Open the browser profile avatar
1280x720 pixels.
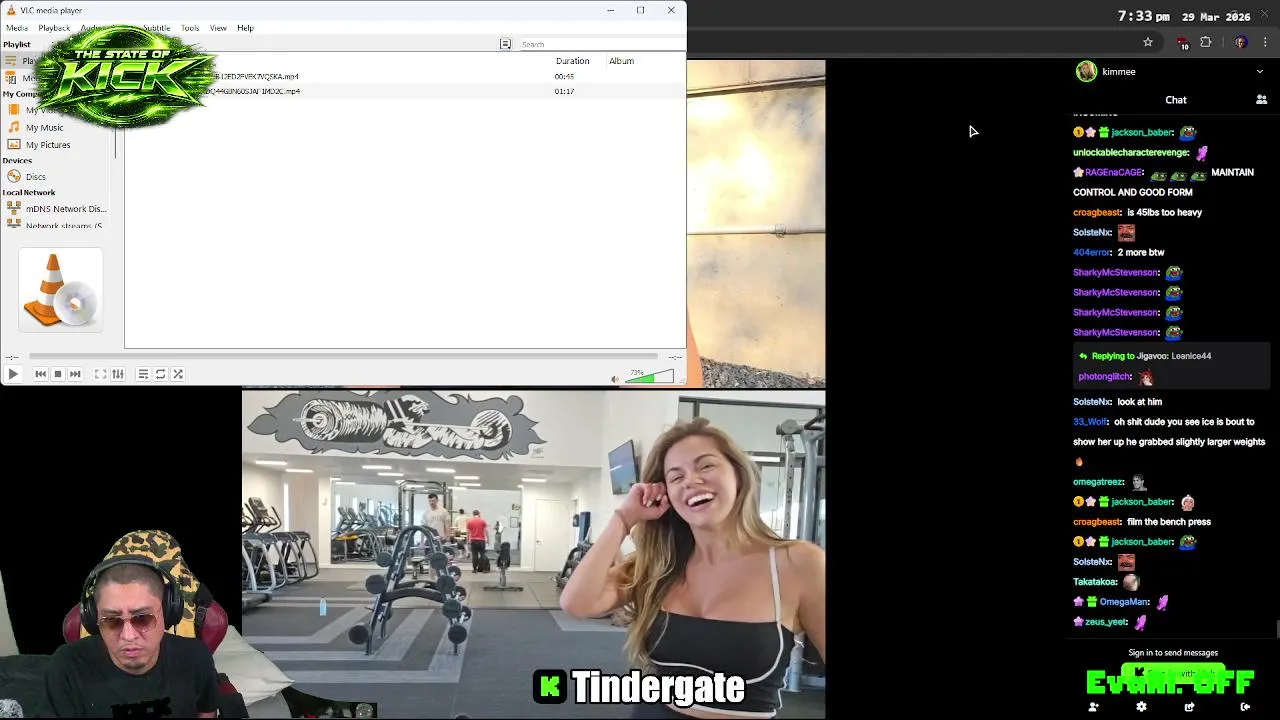(x=1240, y=42)
